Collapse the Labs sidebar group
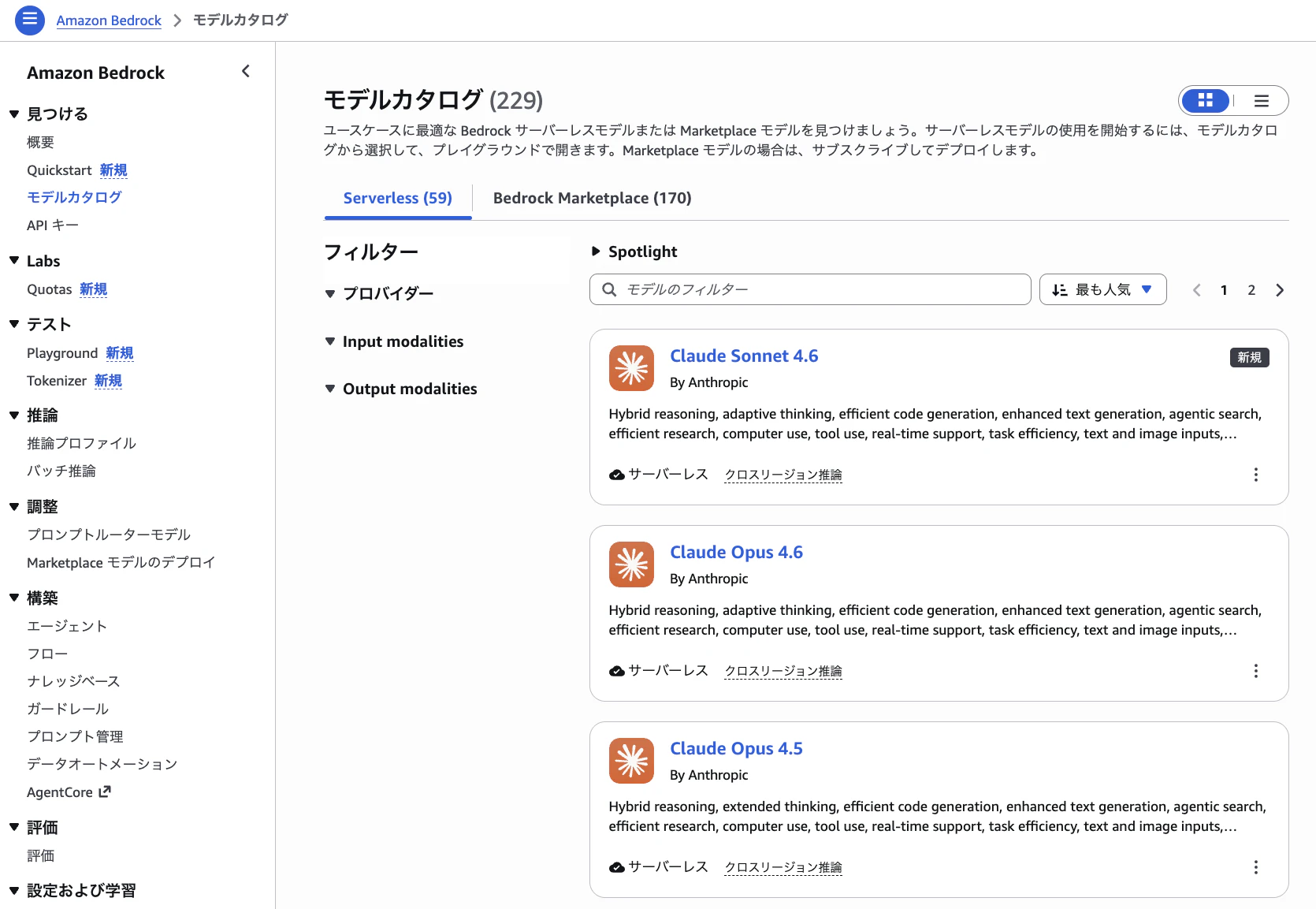The width and height of the screenshot is (1316, 909). tap(14, 261)
